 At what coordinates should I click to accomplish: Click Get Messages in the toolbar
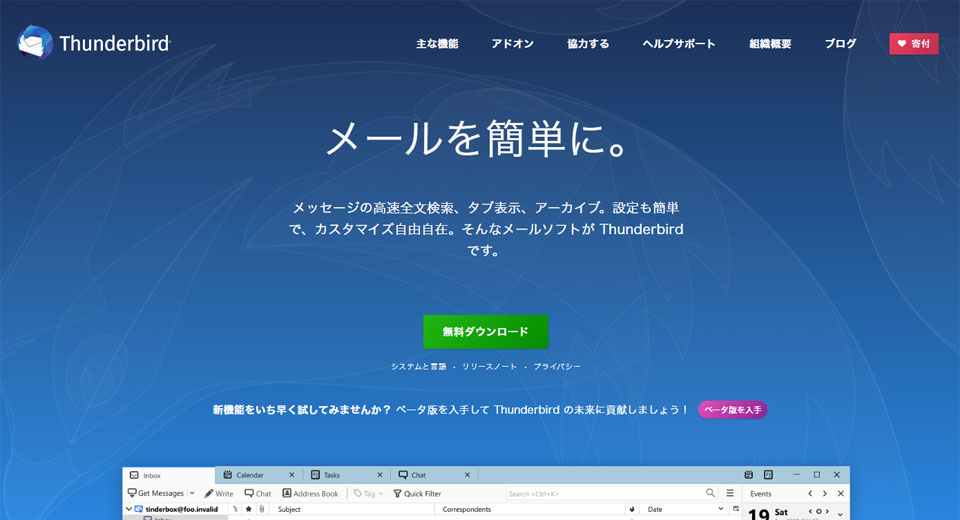156,493
